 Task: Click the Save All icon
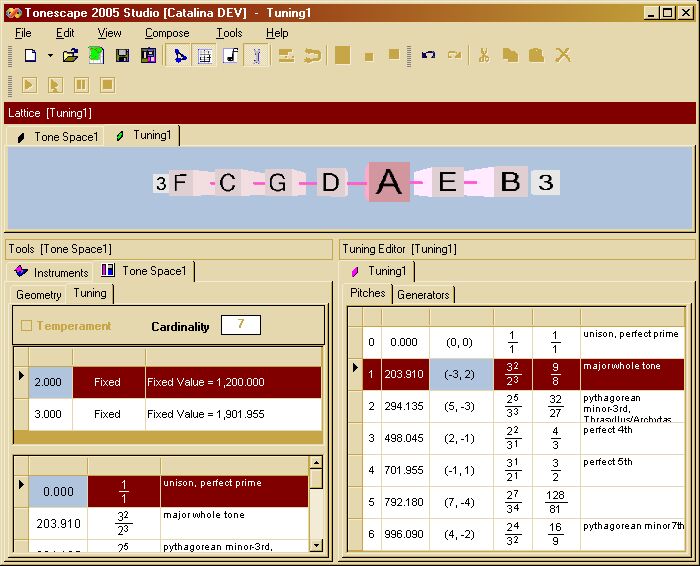click(148, 56)
